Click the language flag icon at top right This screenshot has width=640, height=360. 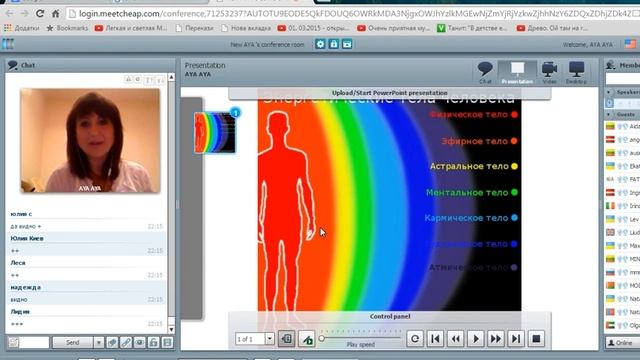631,44
